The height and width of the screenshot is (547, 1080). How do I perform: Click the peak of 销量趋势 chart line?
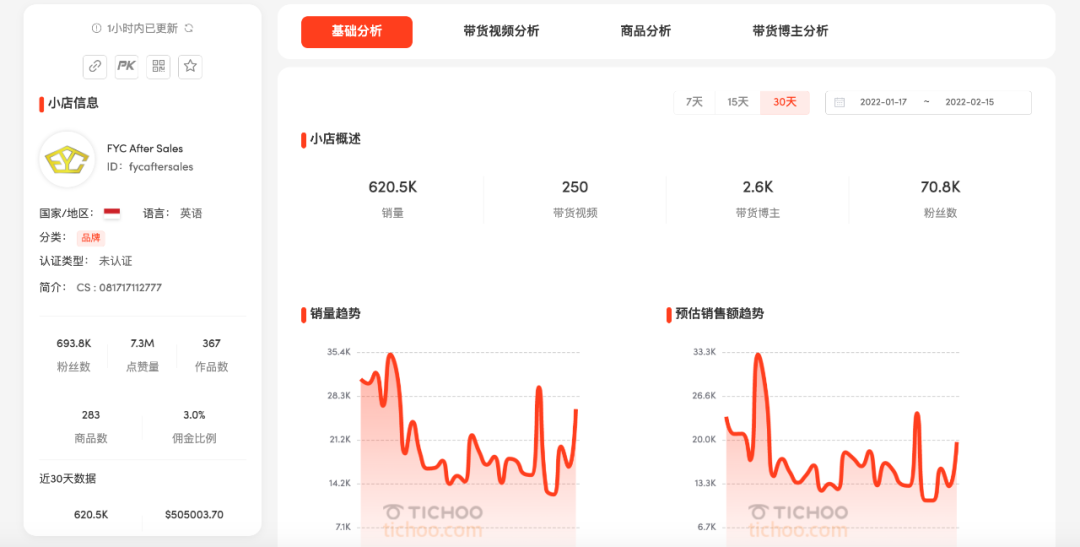(x=391, y=354)
